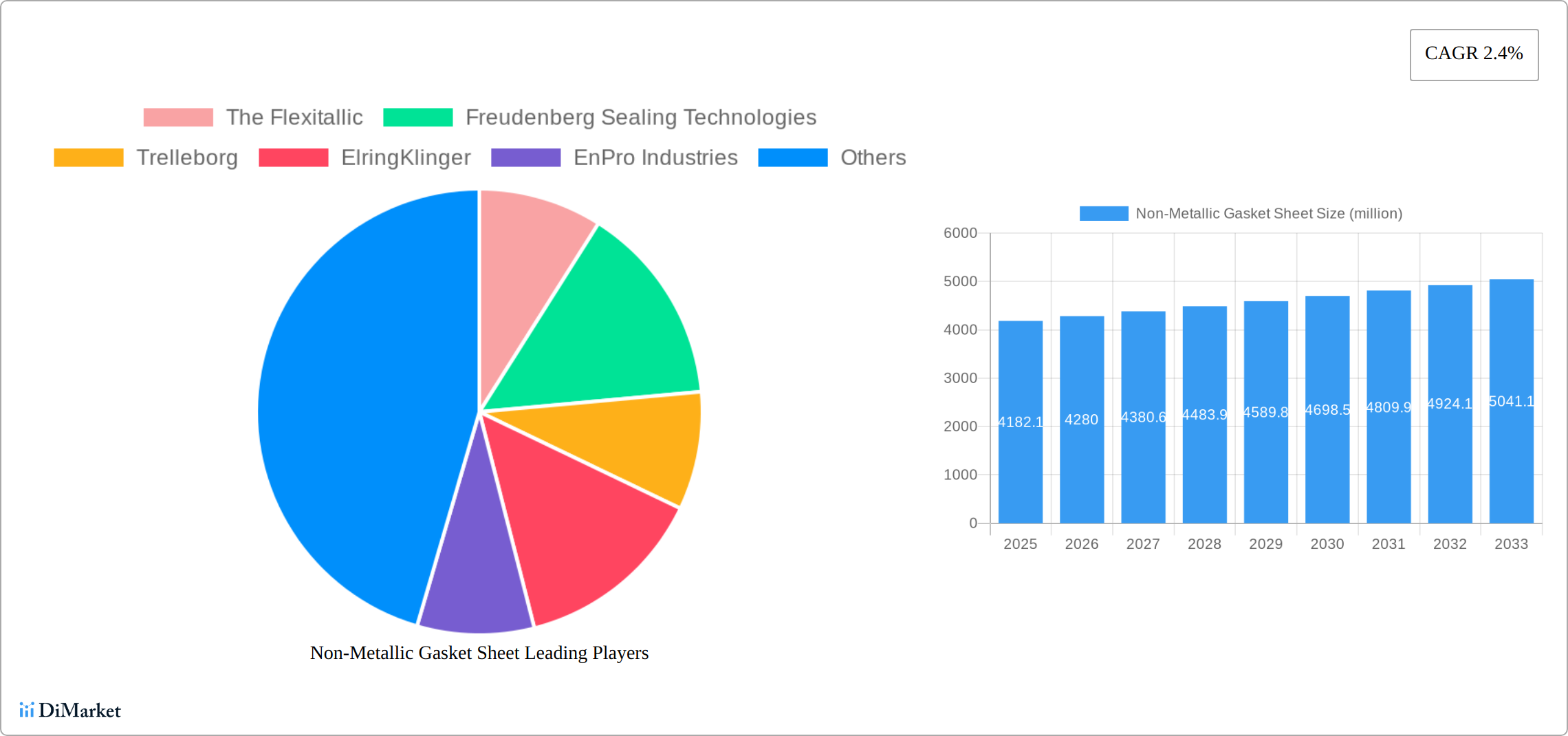
Task: Click the CAGR 2.4% badge
Action: (1474, 54)
